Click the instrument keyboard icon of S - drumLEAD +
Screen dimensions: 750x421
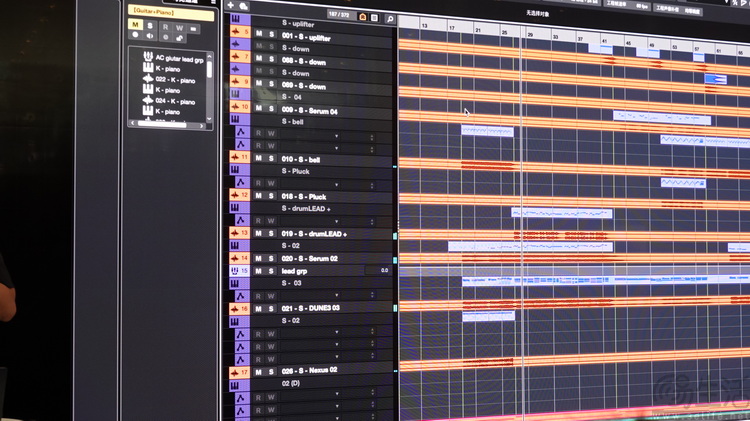(x=235, y=207)
